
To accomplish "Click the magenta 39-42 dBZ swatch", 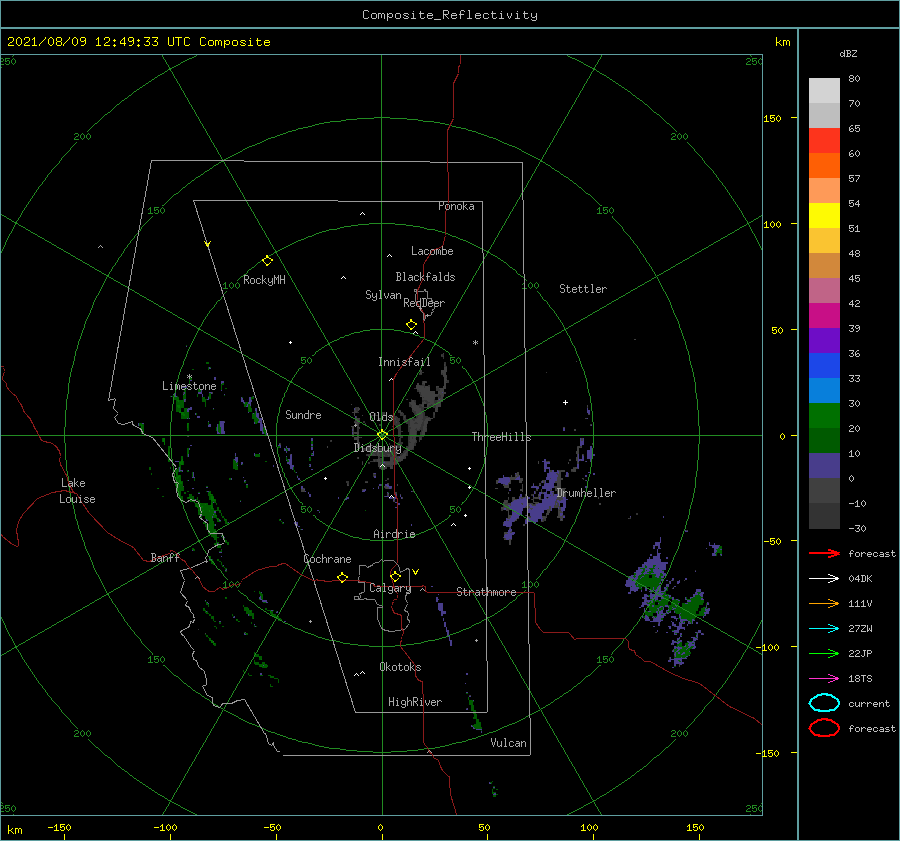I will 824,316.
